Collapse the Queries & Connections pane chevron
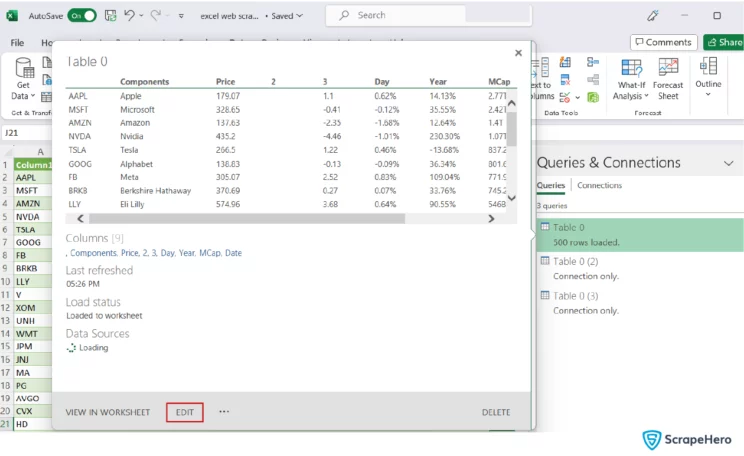This screenshot has height=456, width=744. [x=728, y=163]
